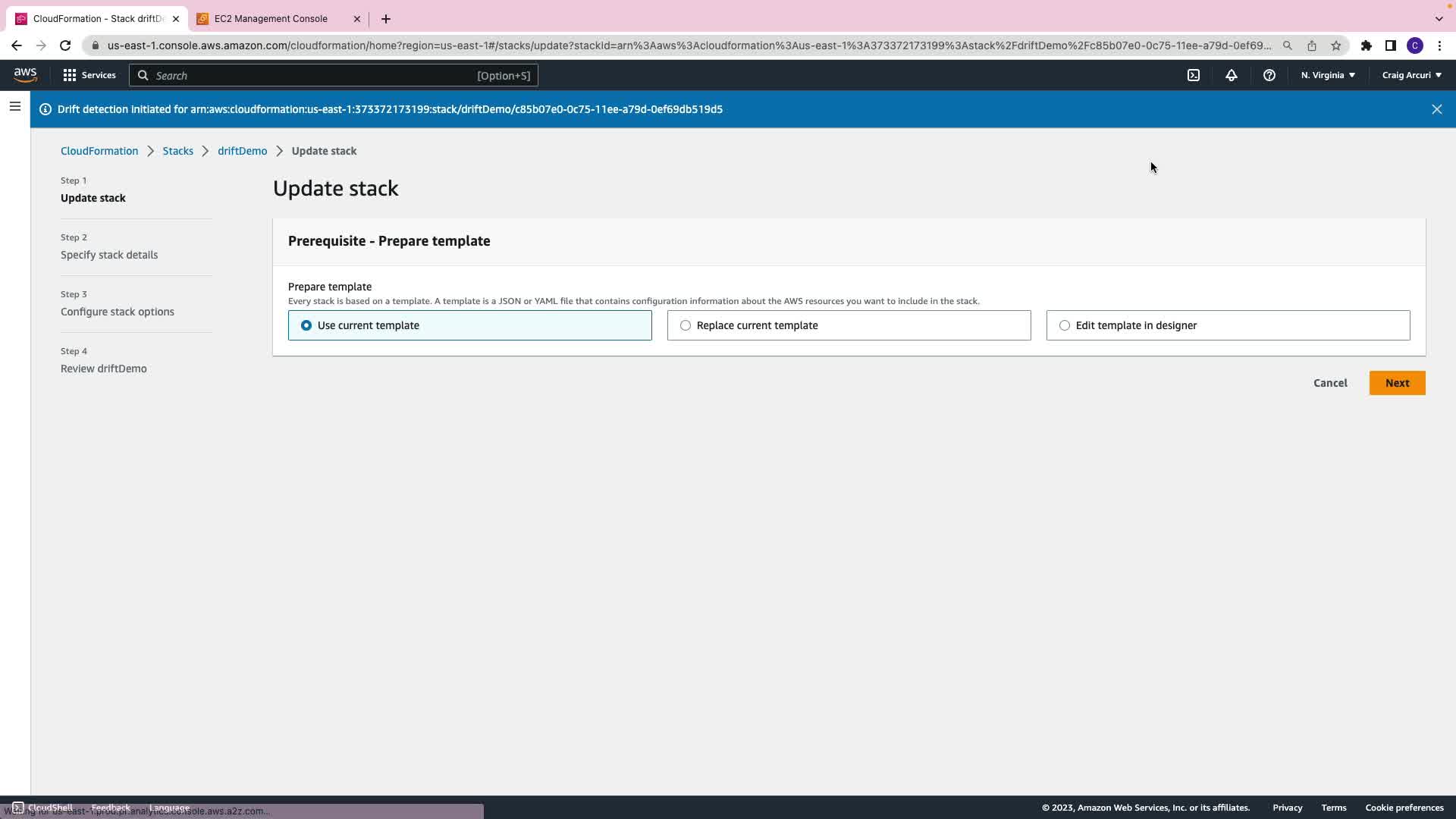Bookmark page with the star icon
Screen dimensions: 1456x819
coord(1336,45)
